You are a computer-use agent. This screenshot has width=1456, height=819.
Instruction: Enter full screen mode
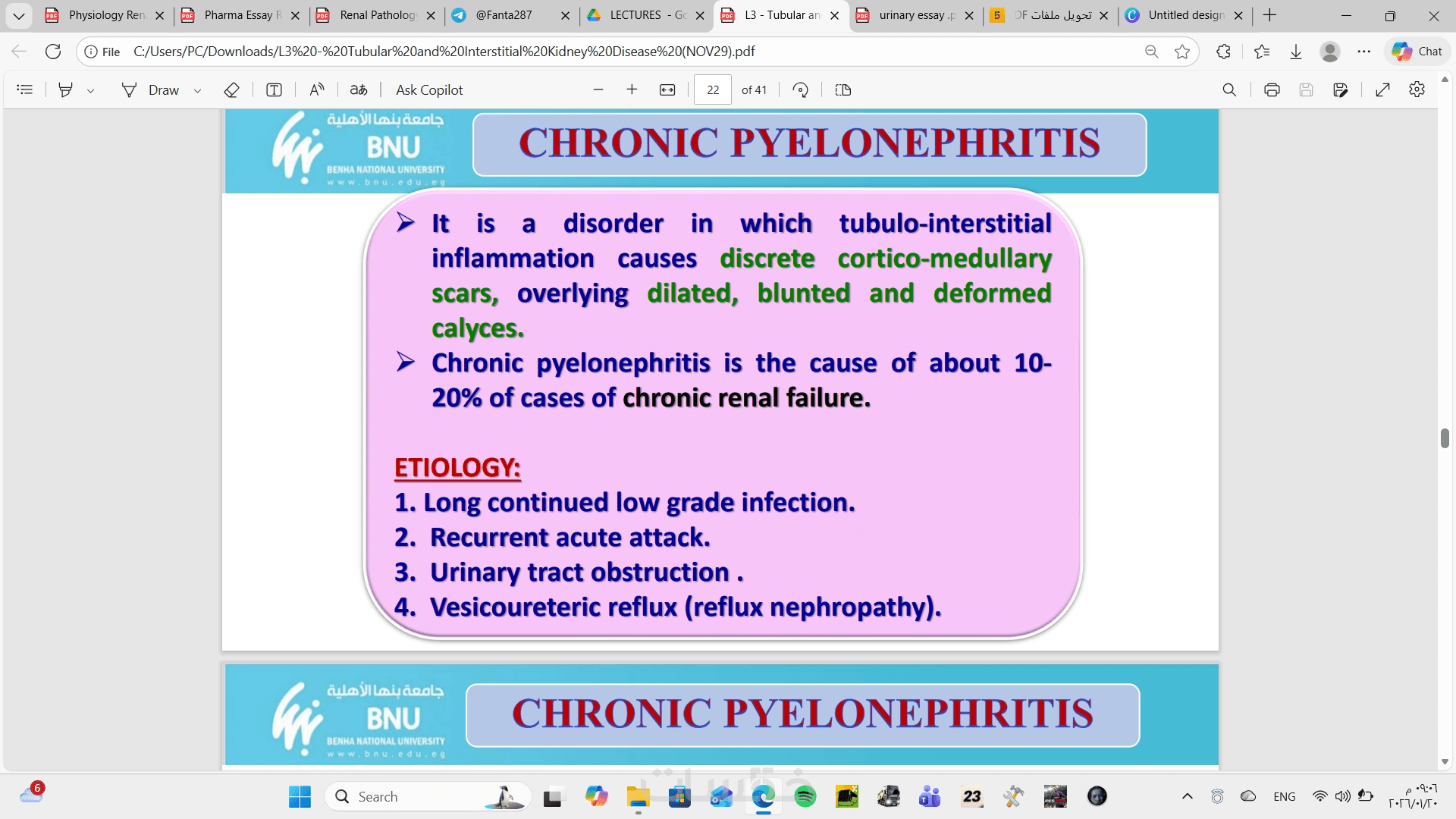pyautogui.click(x=1382, y=89)
